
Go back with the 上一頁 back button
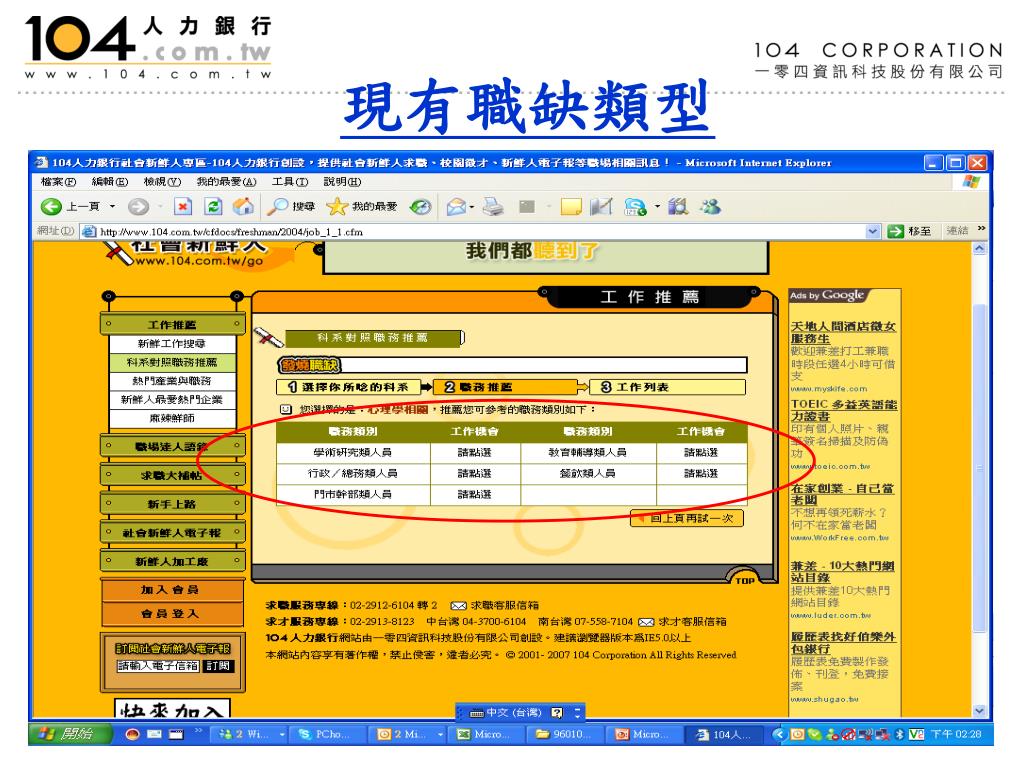click(x=70, y=207)
